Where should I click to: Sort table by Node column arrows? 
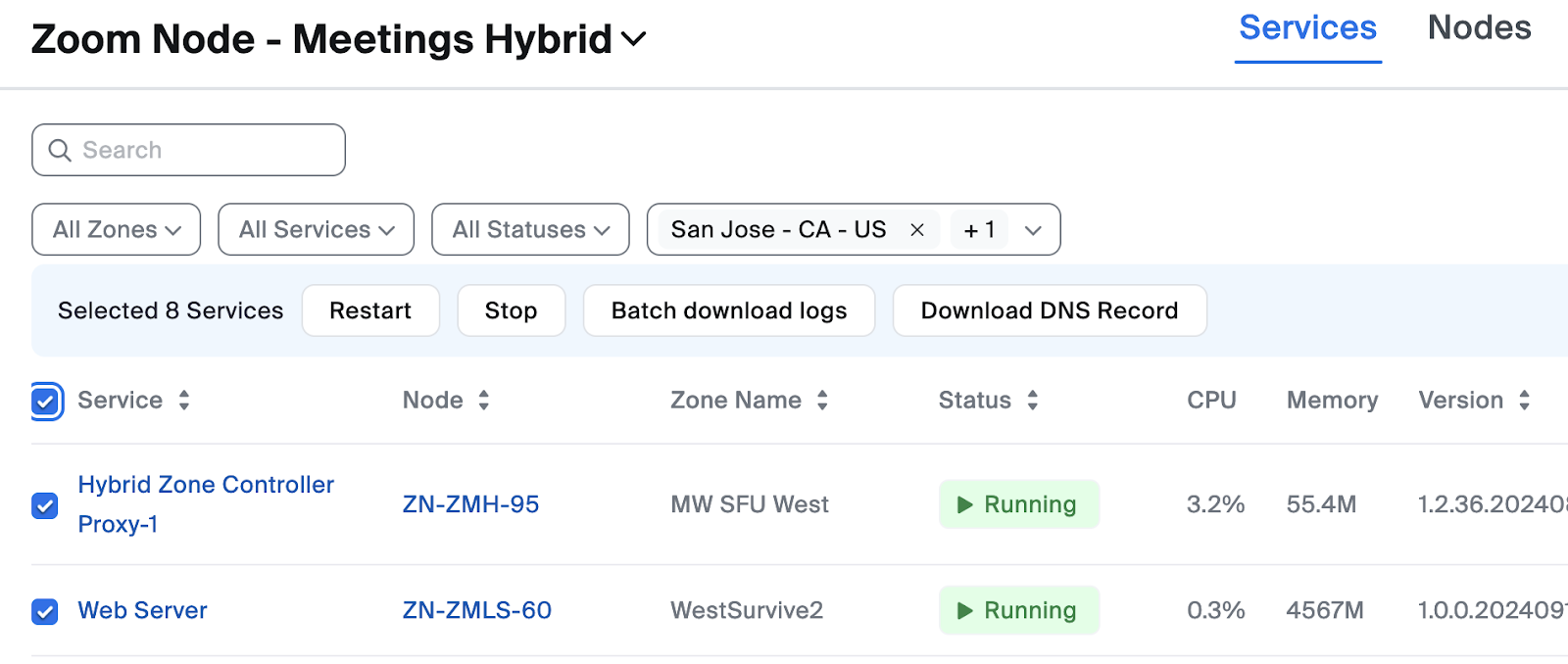click(x=483, y=400)
